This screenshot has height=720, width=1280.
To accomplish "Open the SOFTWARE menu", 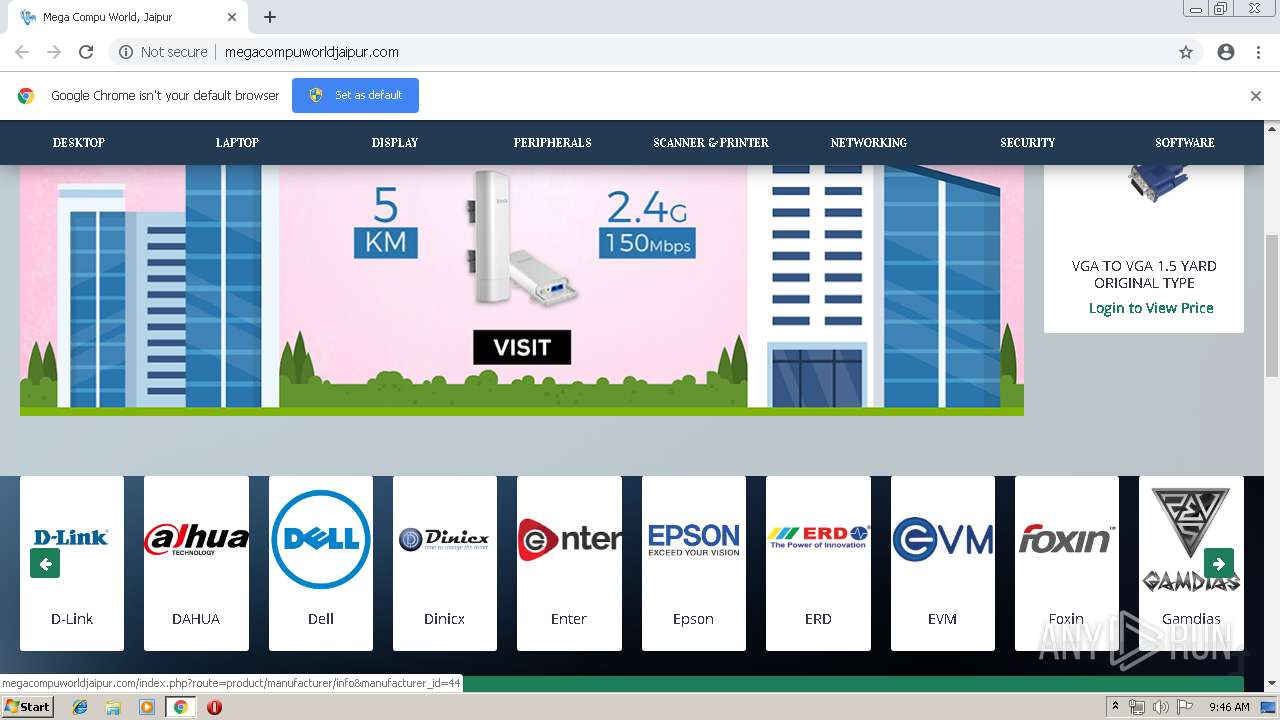I will click(x=1185, y=143).
